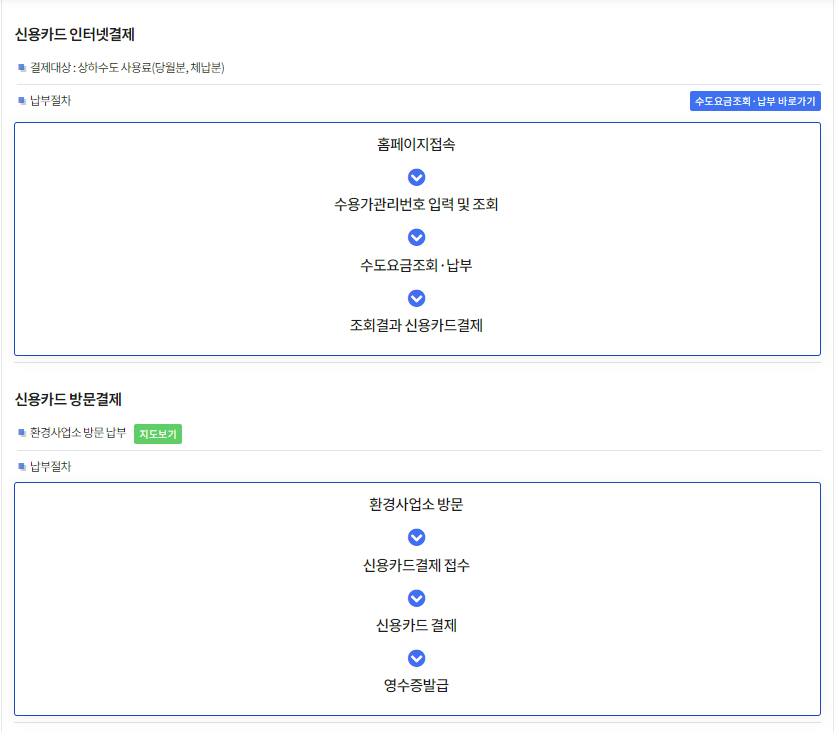Click the blue arrow icon above 조회결과 신용카드결제
The height and width of the screenshot is (732, 836).
416,297
